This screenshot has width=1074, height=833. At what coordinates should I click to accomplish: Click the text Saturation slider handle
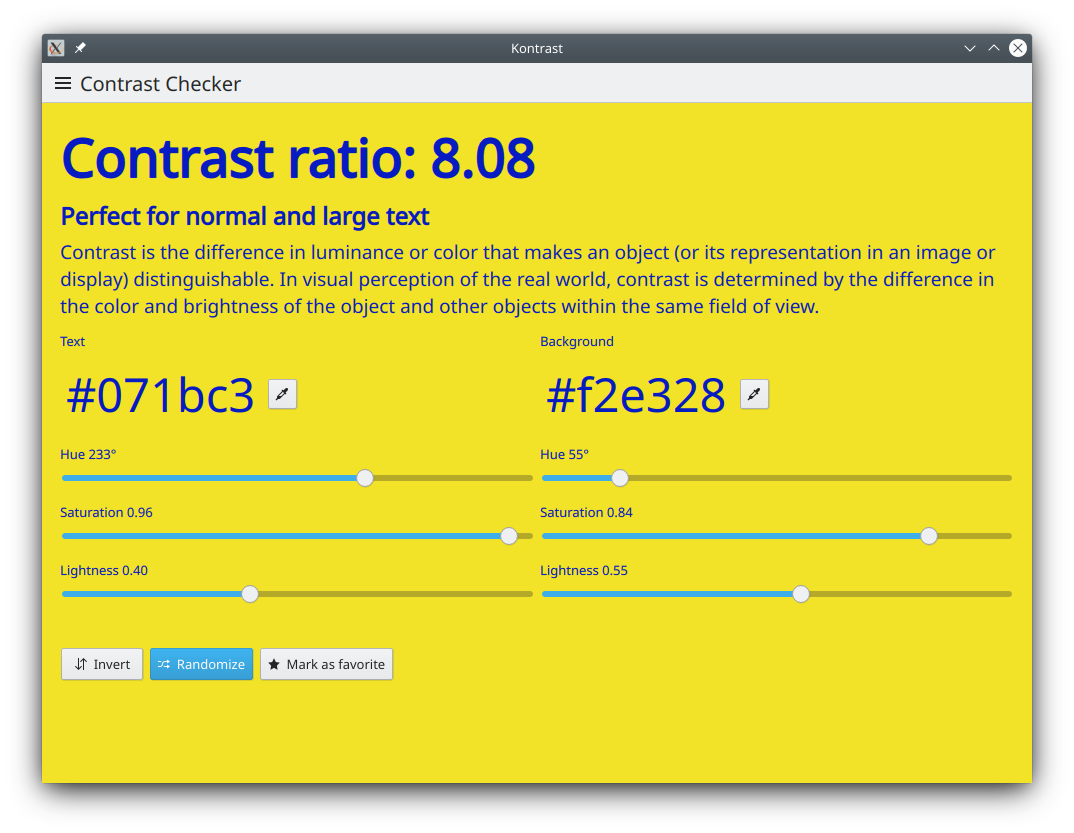coord(509,536)
